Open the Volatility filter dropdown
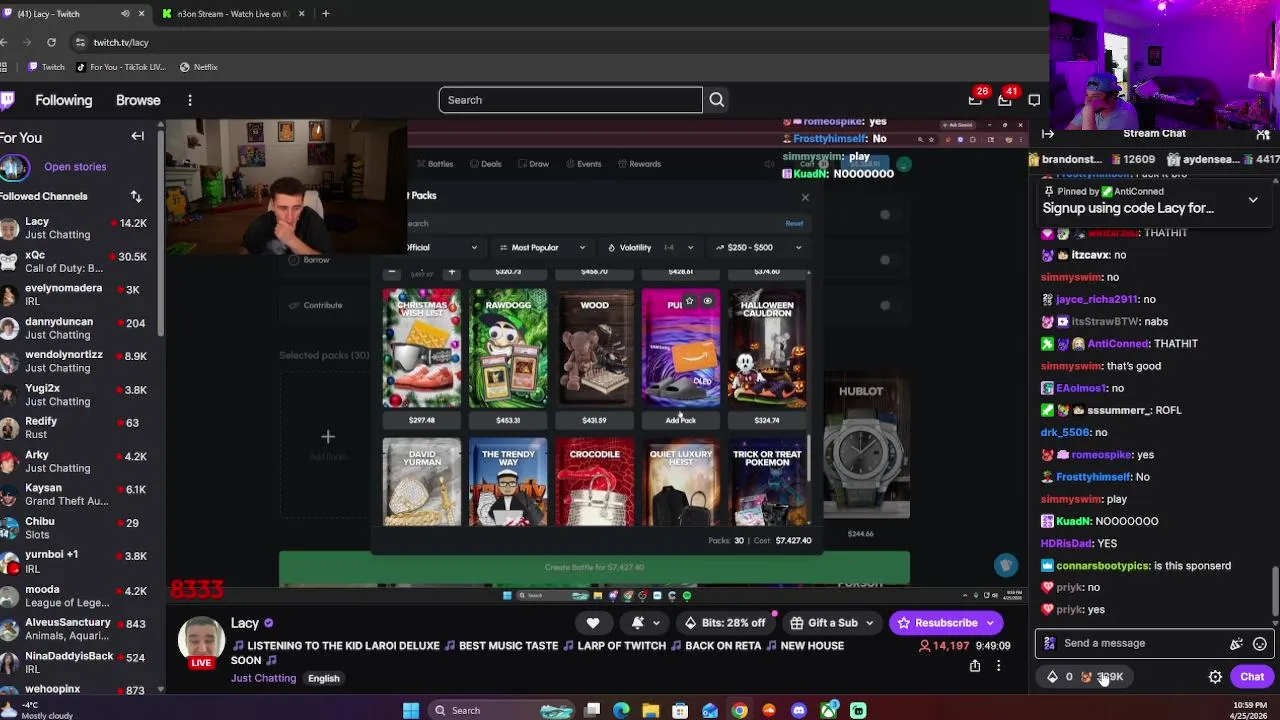This screenshot has height=720, width=1280. [x=650, y=248]
